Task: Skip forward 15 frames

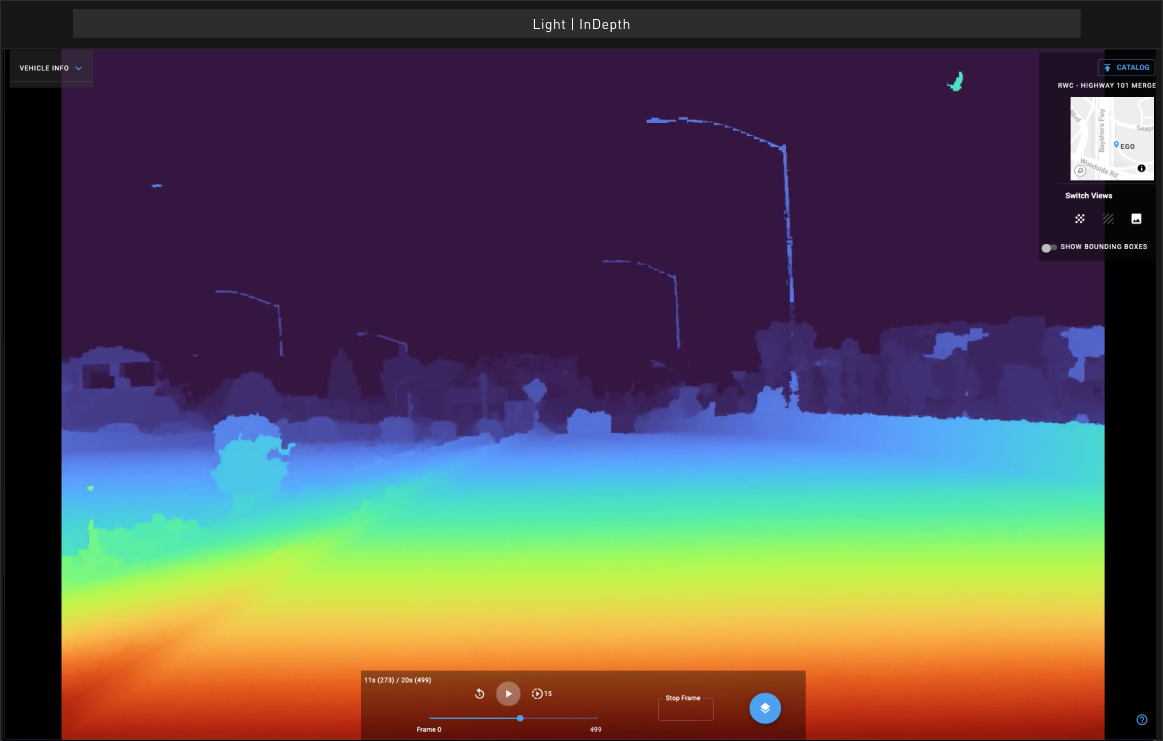Action: pyautogui.click(x=539, y=693)
